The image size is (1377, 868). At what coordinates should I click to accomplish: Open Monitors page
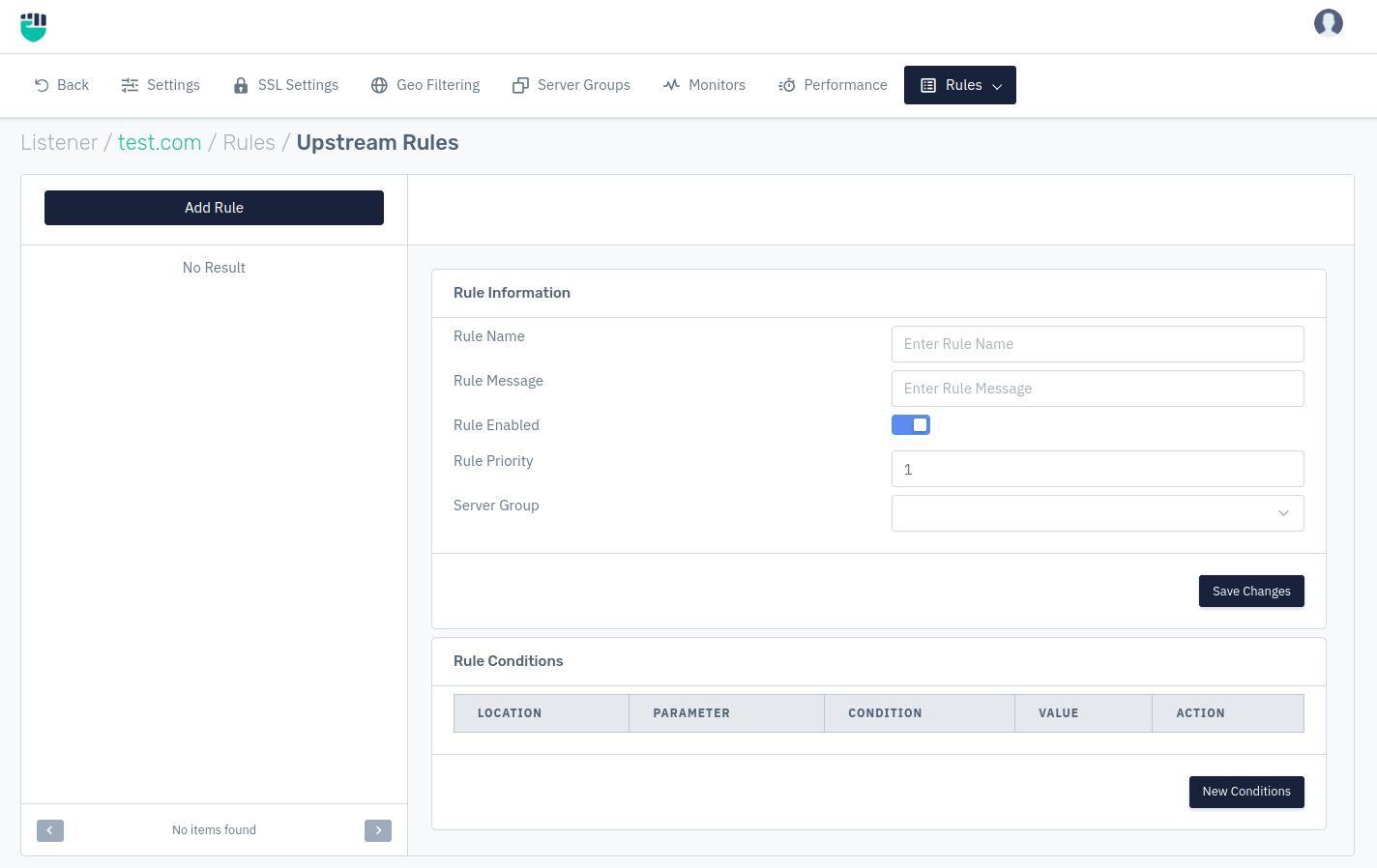(705, 85)
